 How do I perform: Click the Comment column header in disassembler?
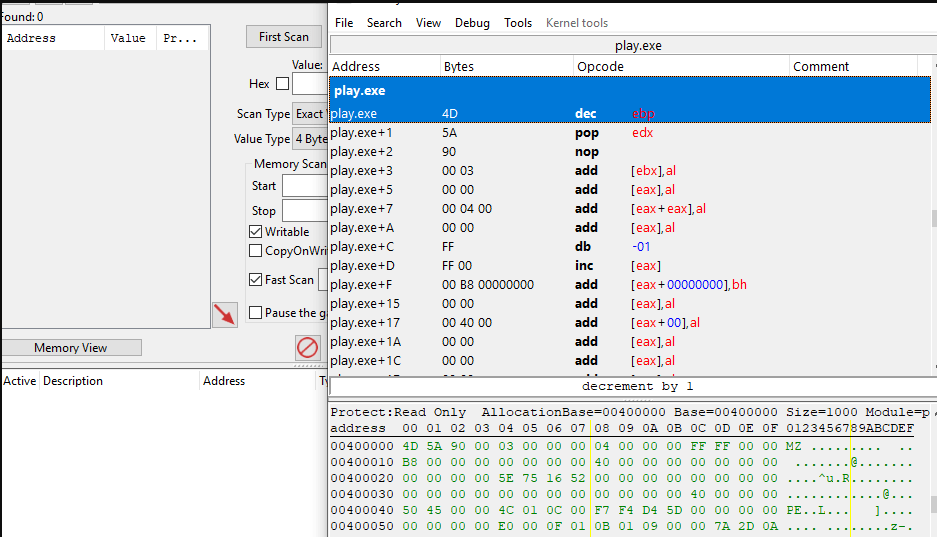pos(853,66)
